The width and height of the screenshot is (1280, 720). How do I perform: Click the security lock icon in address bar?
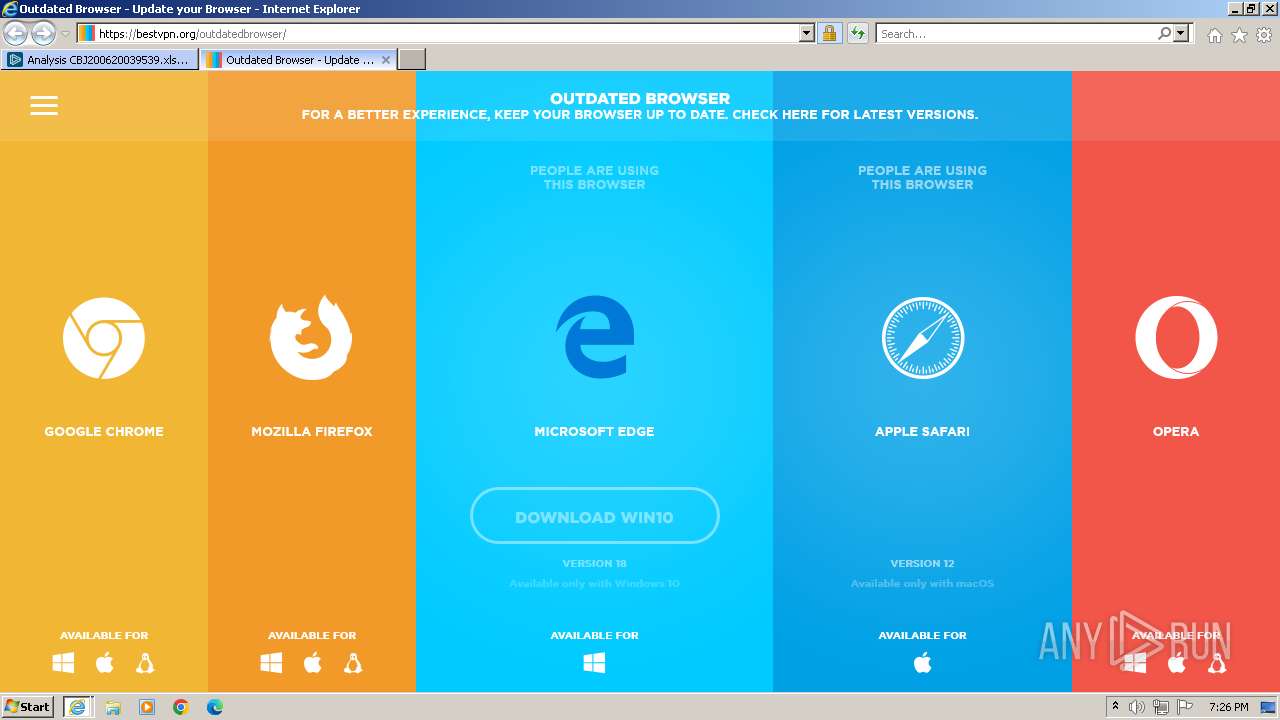coord(829,34)
